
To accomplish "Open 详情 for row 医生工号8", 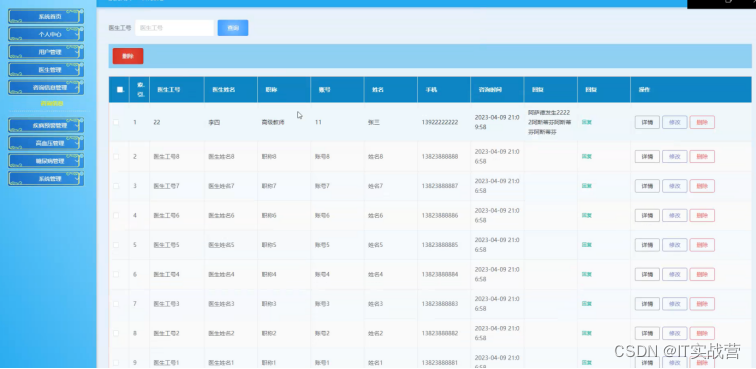I will (x=647, y=156).
